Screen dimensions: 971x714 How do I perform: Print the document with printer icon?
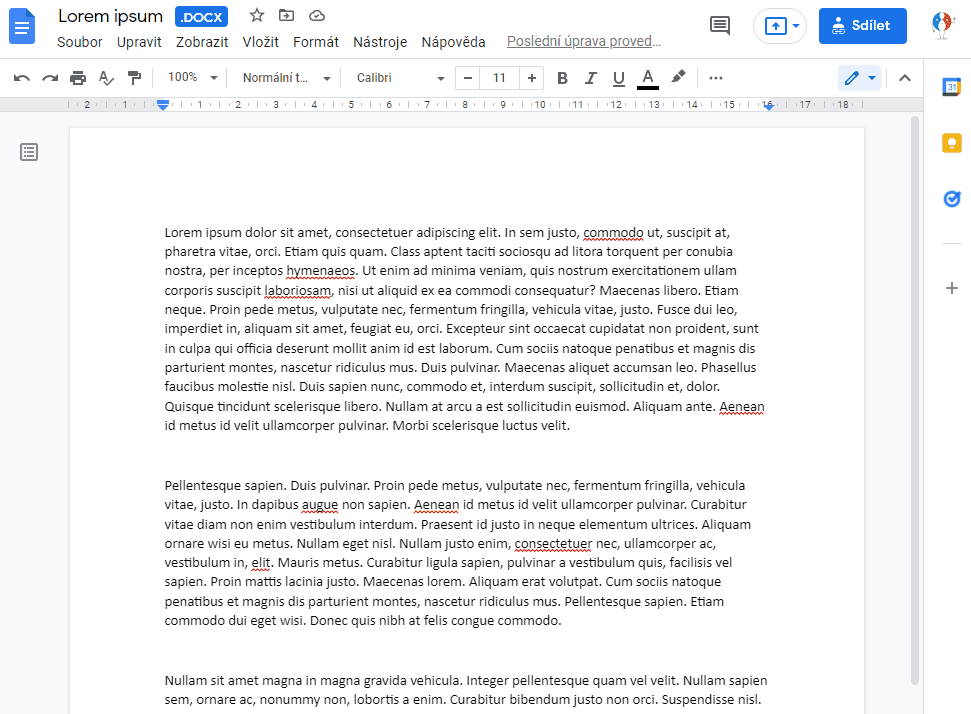[x=78, y=78]
